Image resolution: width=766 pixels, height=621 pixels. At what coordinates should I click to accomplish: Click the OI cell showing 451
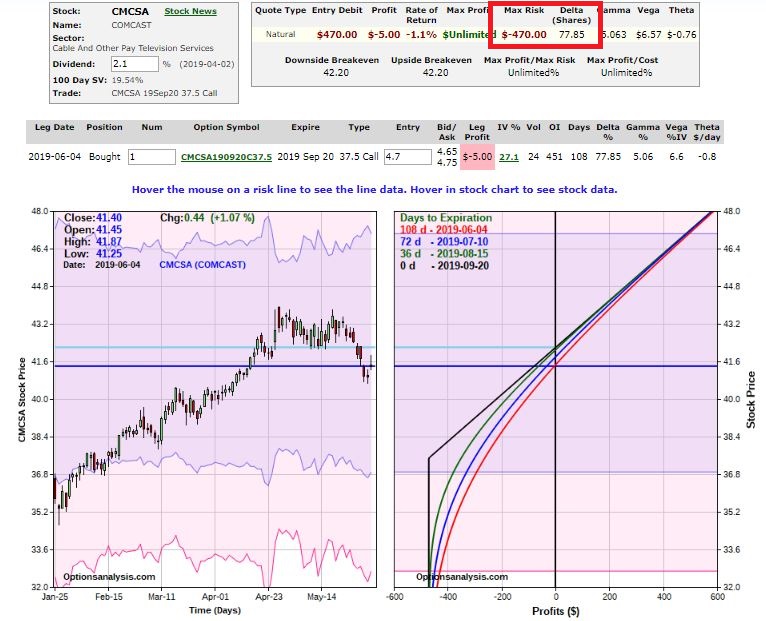coord(554,157)
